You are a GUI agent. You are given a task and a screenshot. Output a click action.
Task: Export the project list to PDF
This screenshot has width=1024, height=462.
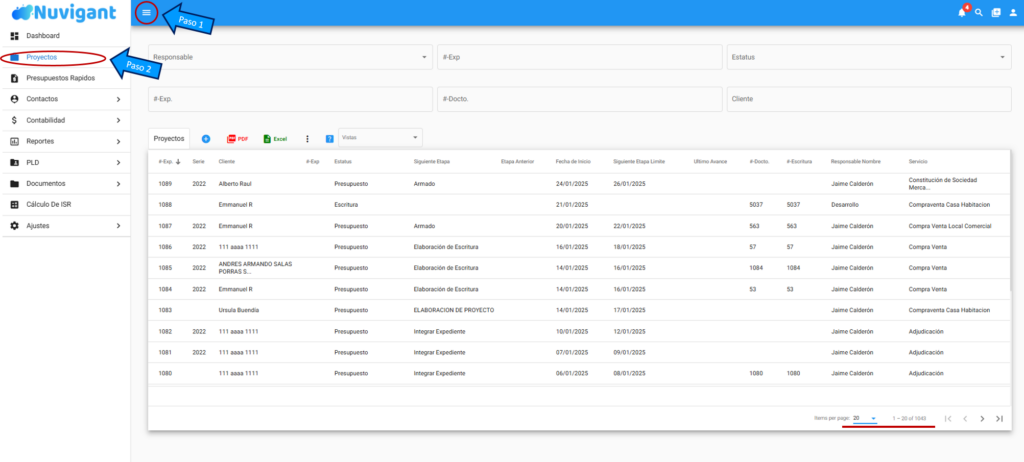coord(238,139)
